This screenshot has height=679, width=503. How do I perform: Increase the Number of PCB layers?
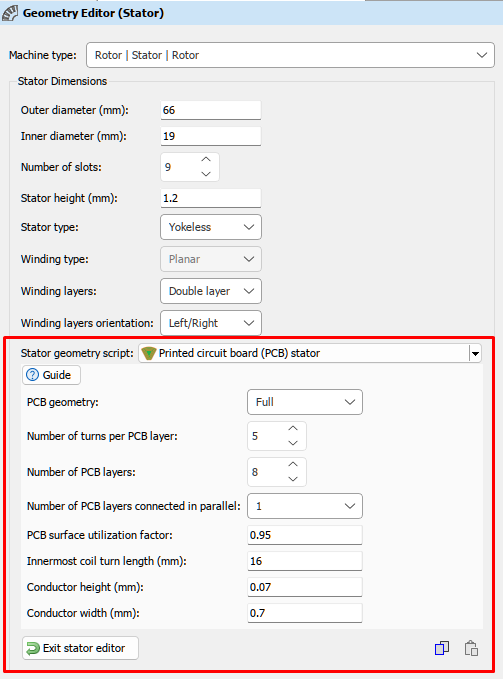point(293,464)
